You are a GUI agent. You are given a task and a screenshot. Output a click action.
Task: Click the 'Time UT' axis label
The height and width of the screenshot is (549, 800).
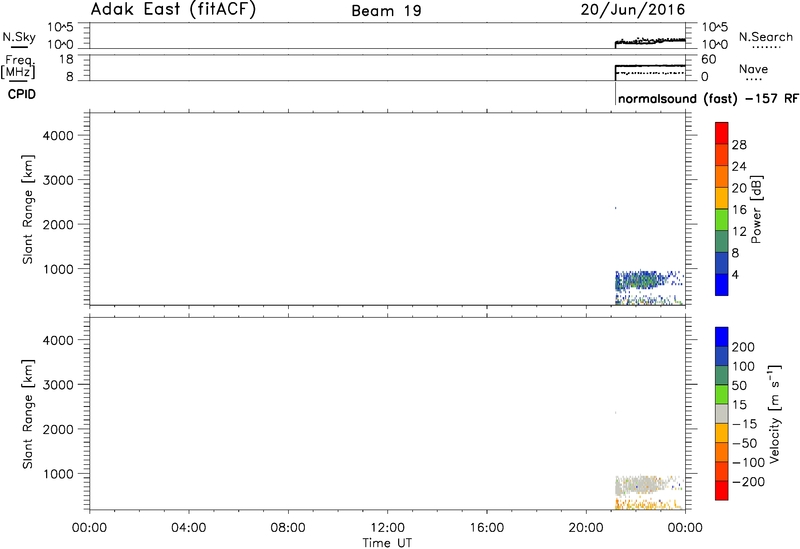point(387,543)
